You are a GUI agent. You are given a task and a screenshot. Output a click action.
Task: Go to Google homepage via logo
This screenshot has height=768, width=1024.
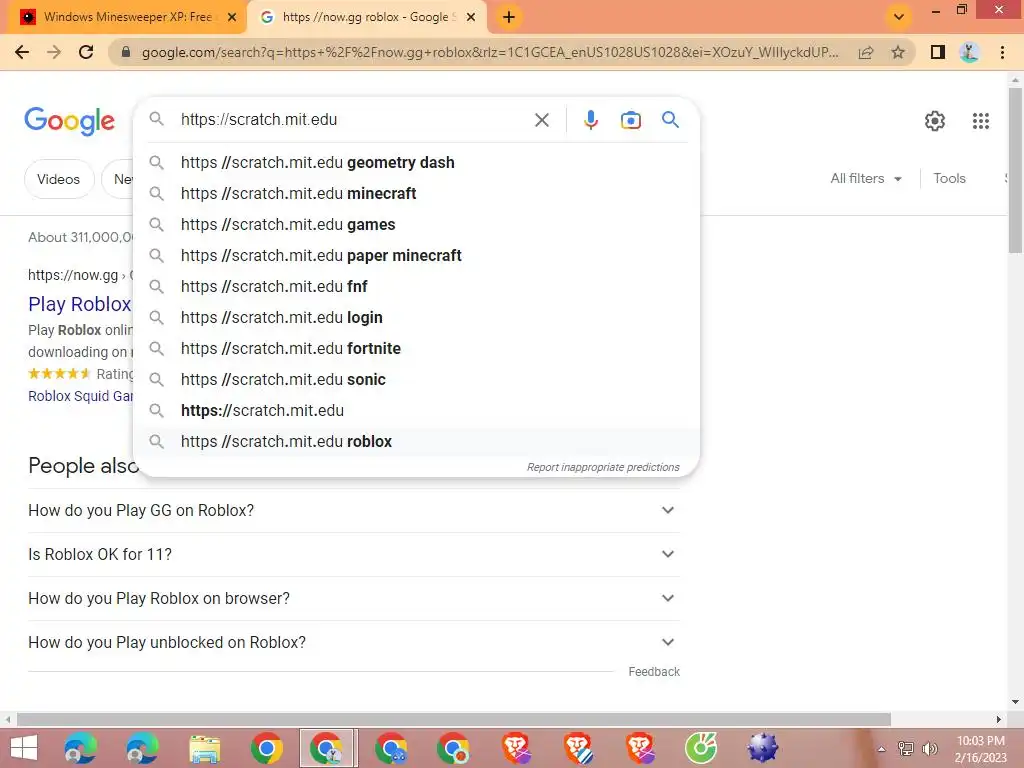pyautogui.click(x=69, y=121)
